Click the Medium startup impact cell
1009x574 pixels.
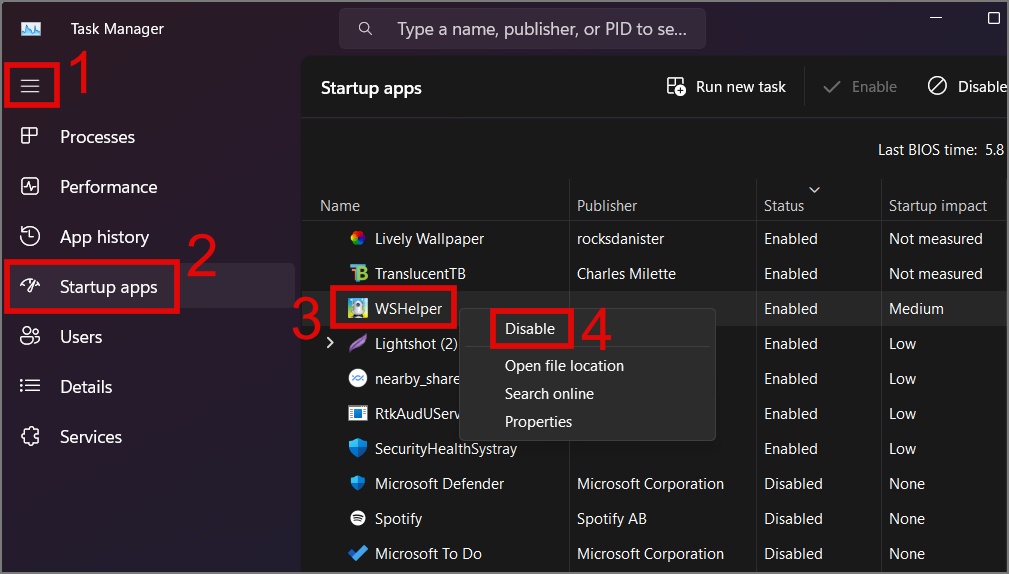(x=916, y=309)
